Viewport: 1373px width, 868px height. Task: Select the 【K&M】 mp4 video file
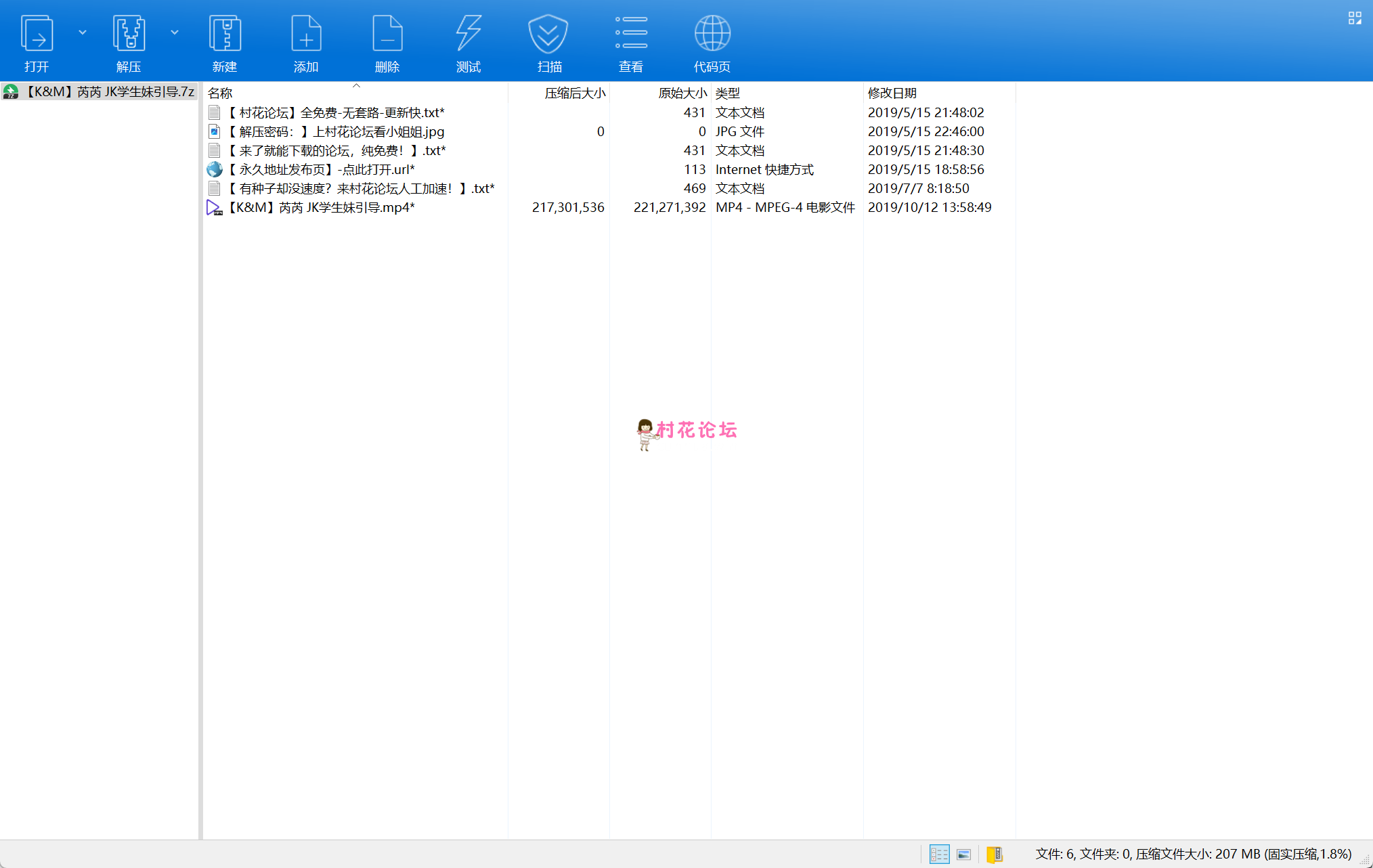point(321,207)
